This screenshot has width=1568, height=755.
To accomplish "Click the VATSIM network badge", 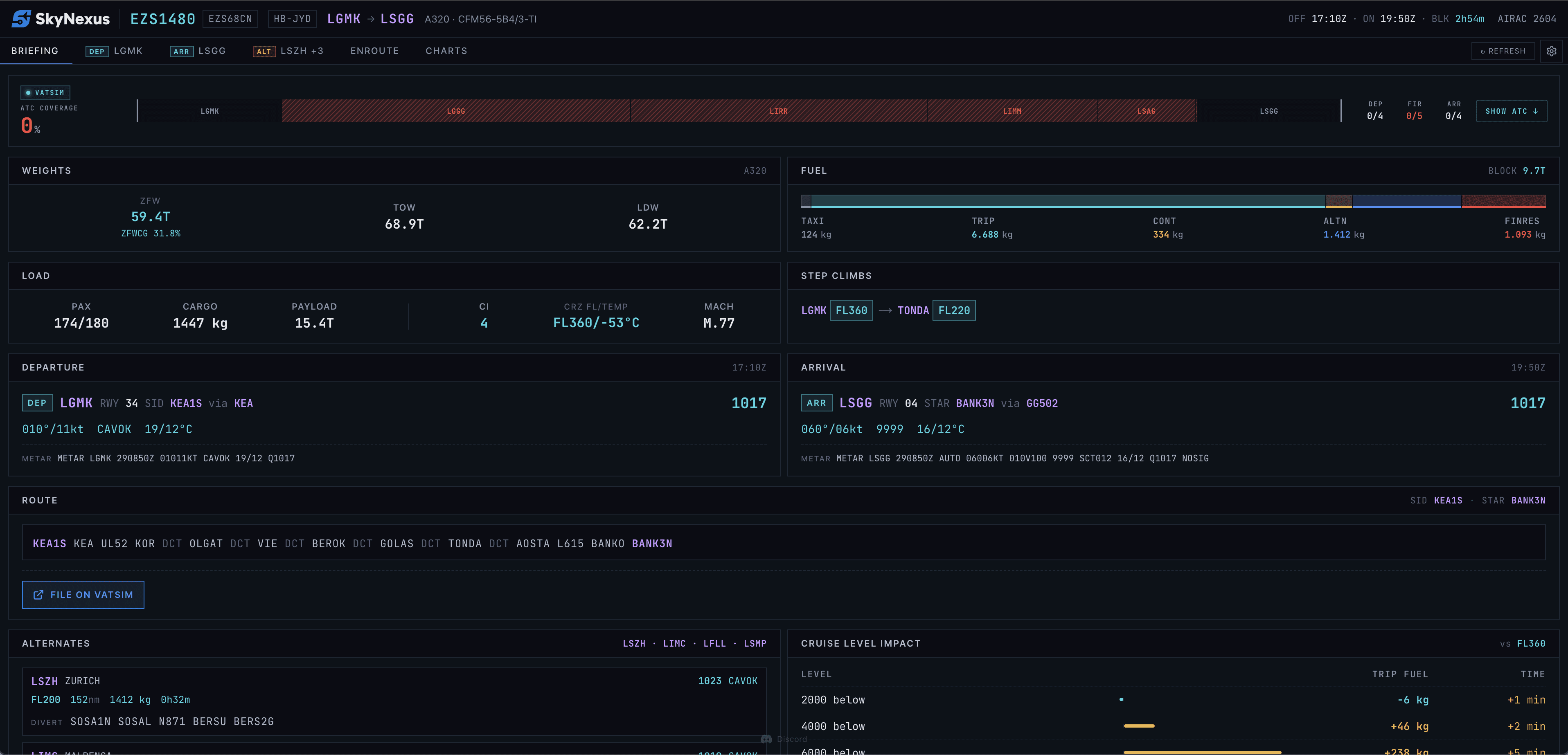I will coord(46,92).
